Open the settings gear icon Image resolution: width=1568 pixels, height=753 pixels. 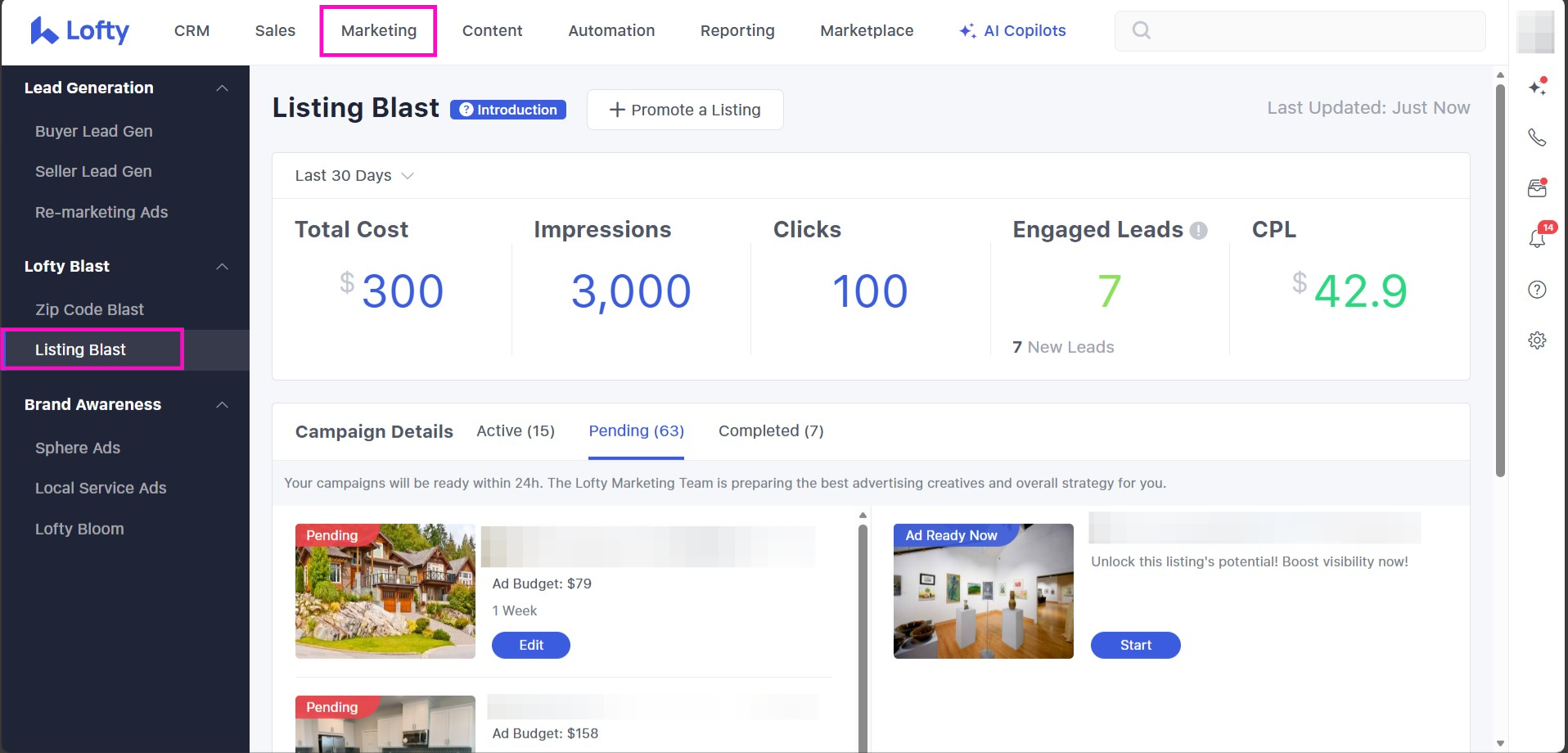pos(1537,340)
